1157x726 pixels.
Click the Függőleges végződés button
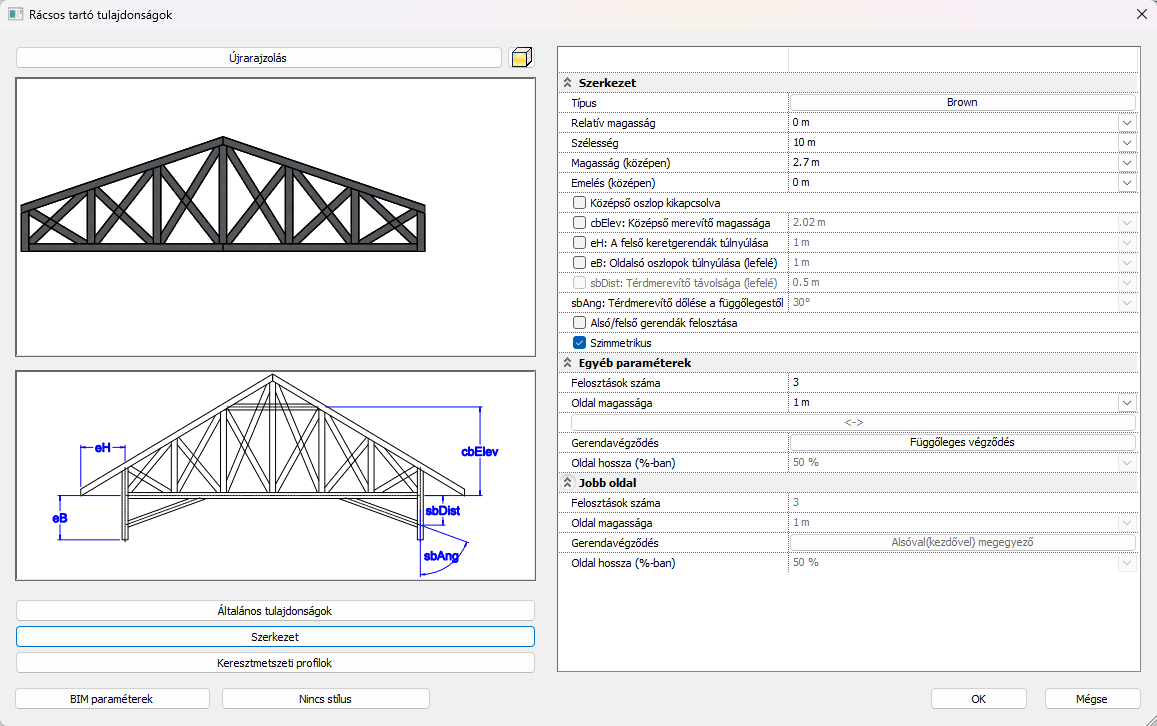click(x=962, y=442)
